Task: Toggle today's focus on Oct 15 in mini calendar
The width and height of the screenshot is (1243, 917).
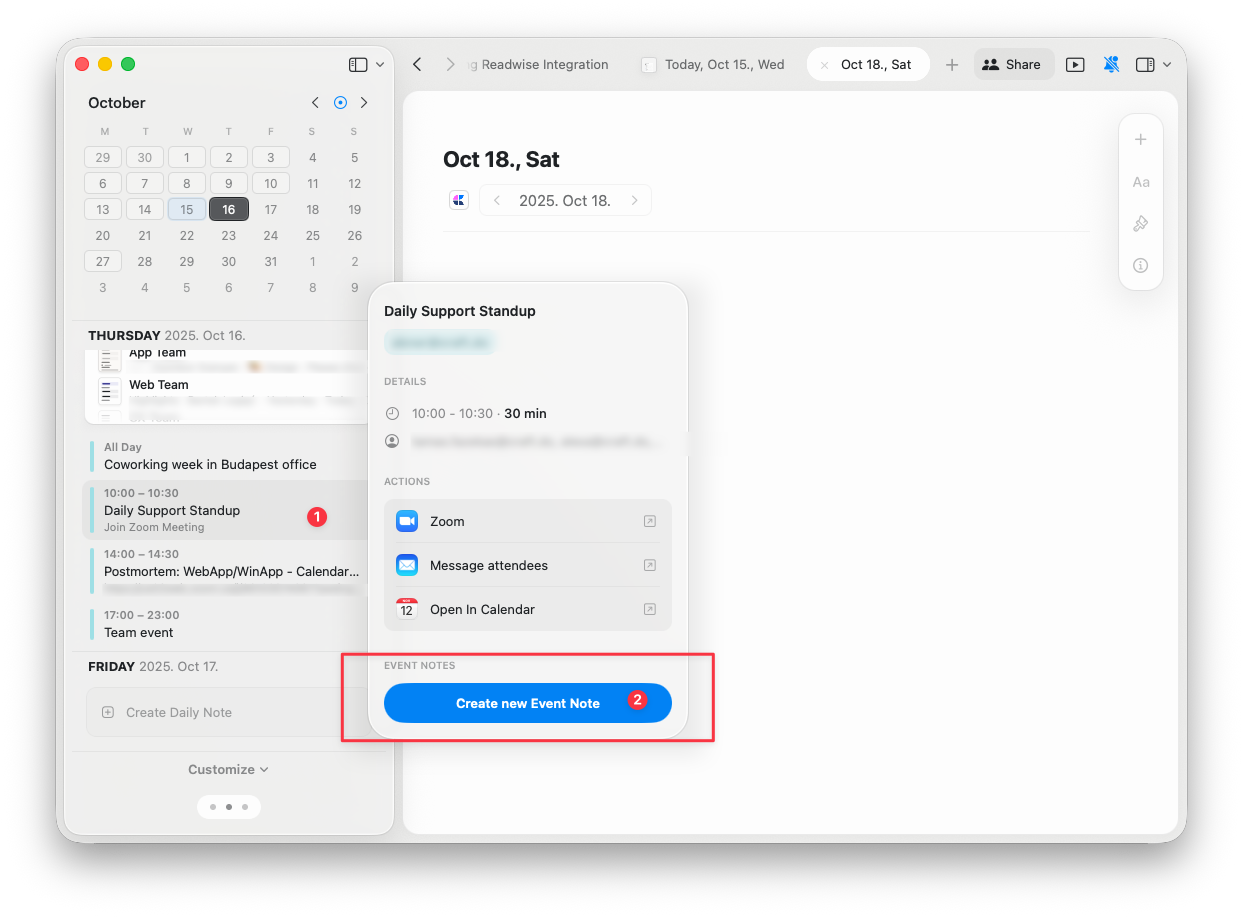Action: [x=186, y=209]
